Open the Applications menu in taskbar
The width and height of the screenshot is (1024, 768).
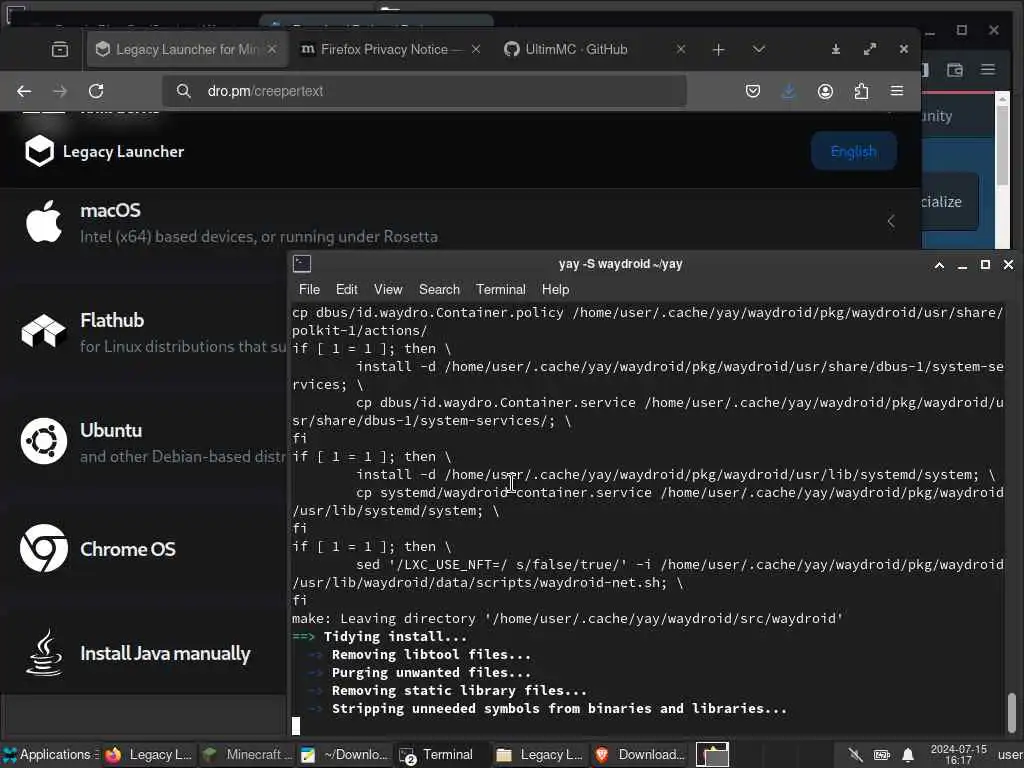click(49, 755)
